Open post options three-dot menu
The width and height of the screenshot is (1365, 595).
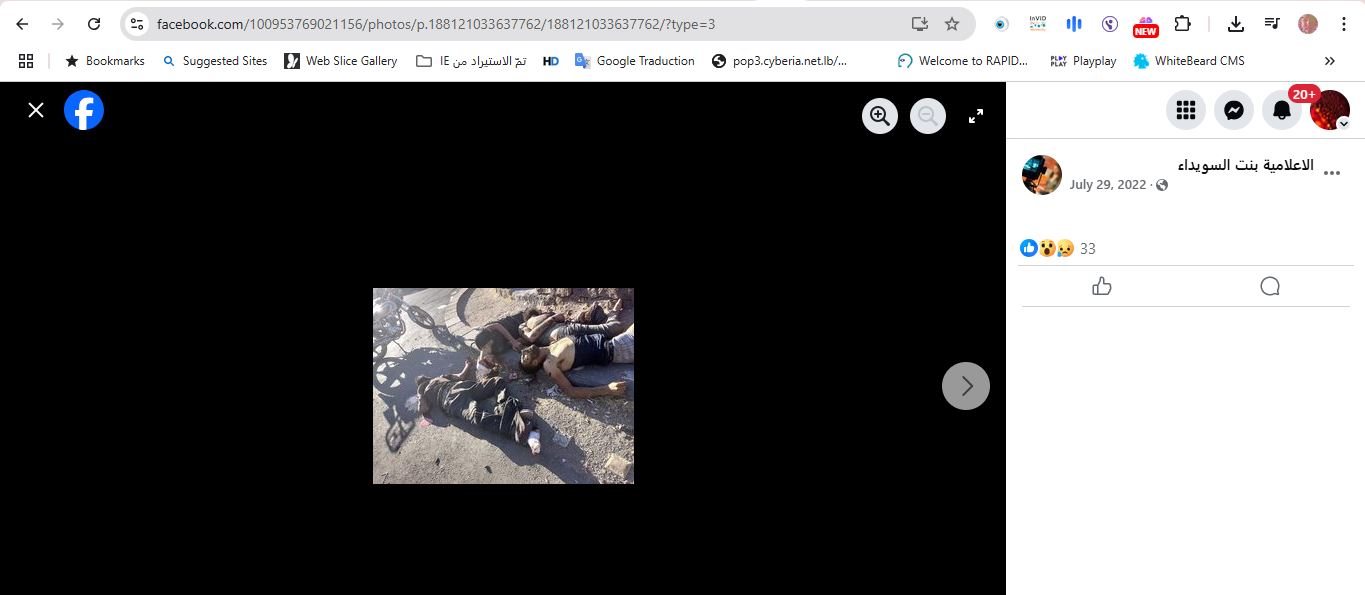[x=1332, y=173]
